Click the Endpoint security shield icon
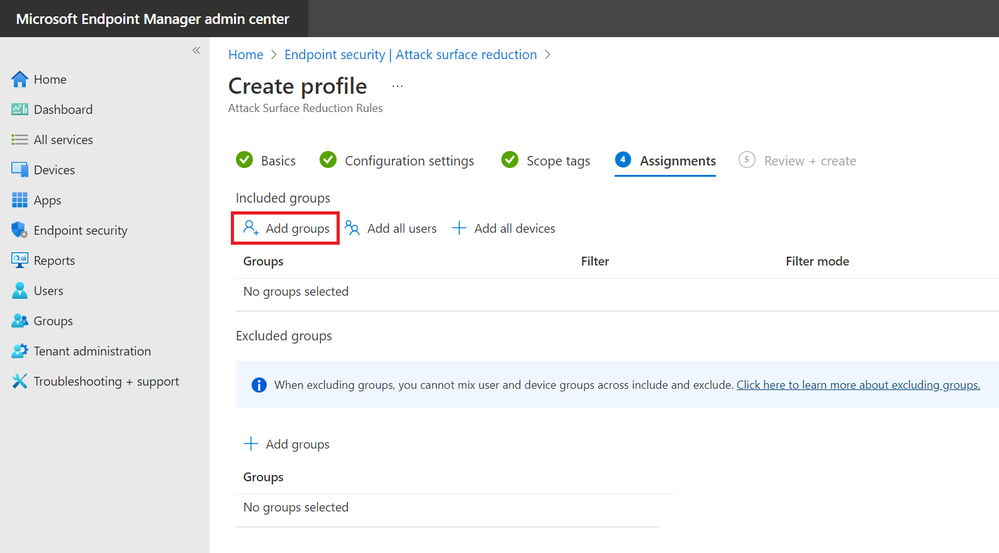This screenshot has width=999, height=553. (x=20, y=230)
